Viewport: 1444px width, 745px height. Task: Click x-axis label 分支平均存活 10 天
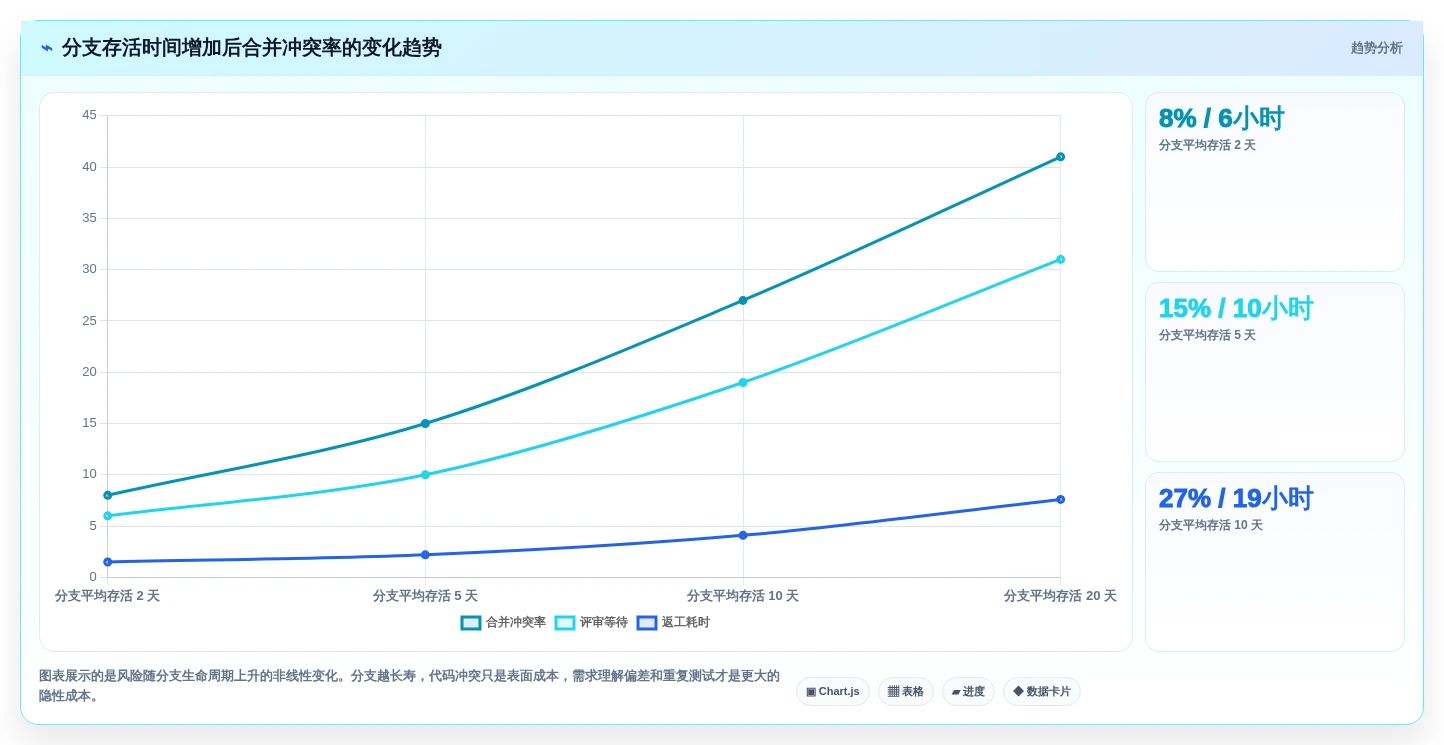tap(743, 596)
